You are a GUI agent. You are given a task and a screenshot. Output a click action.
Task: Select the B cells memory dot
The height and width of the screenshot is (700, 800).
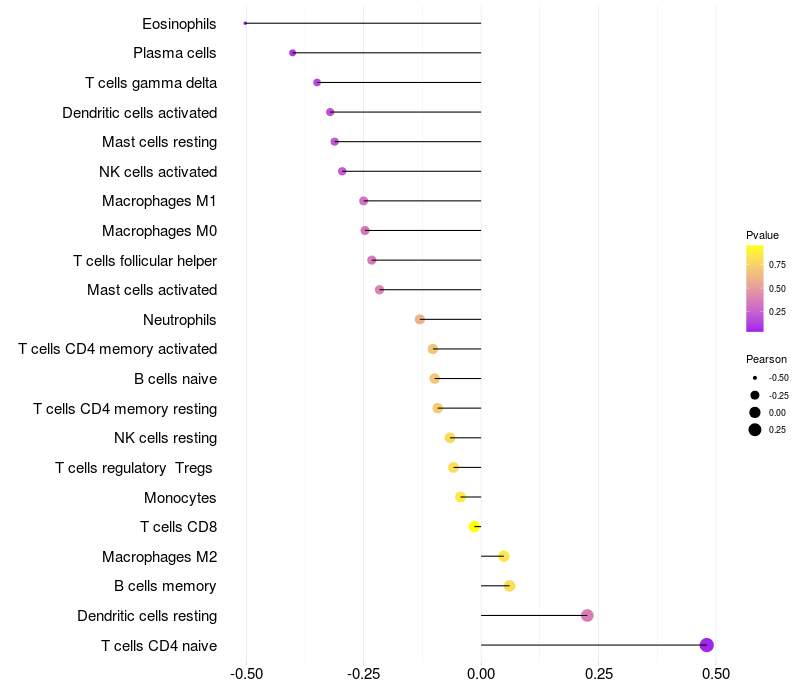(x=509, y=586)
